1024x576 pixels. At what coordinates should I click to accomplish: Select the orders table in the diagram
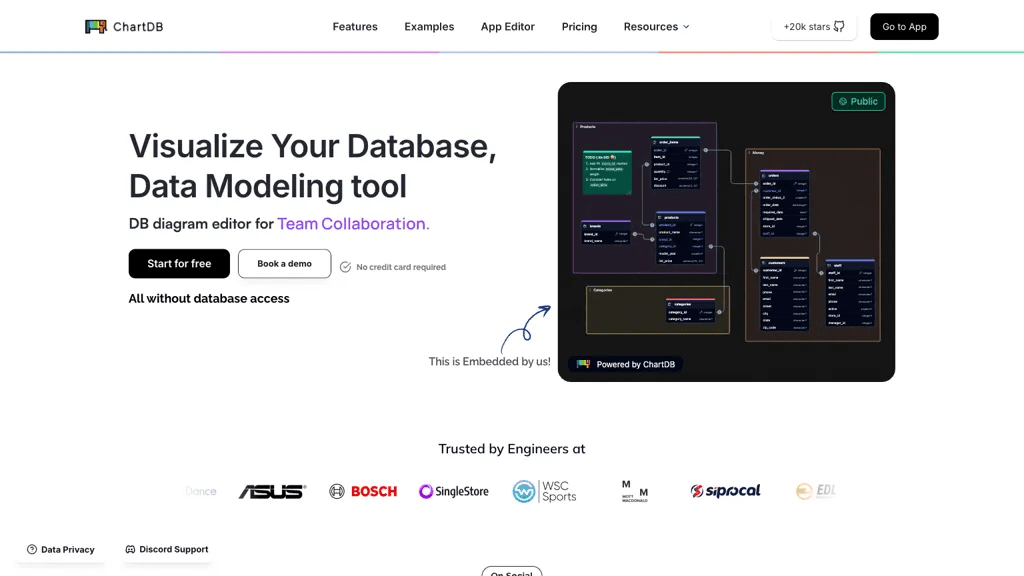[x=785, y=204]
